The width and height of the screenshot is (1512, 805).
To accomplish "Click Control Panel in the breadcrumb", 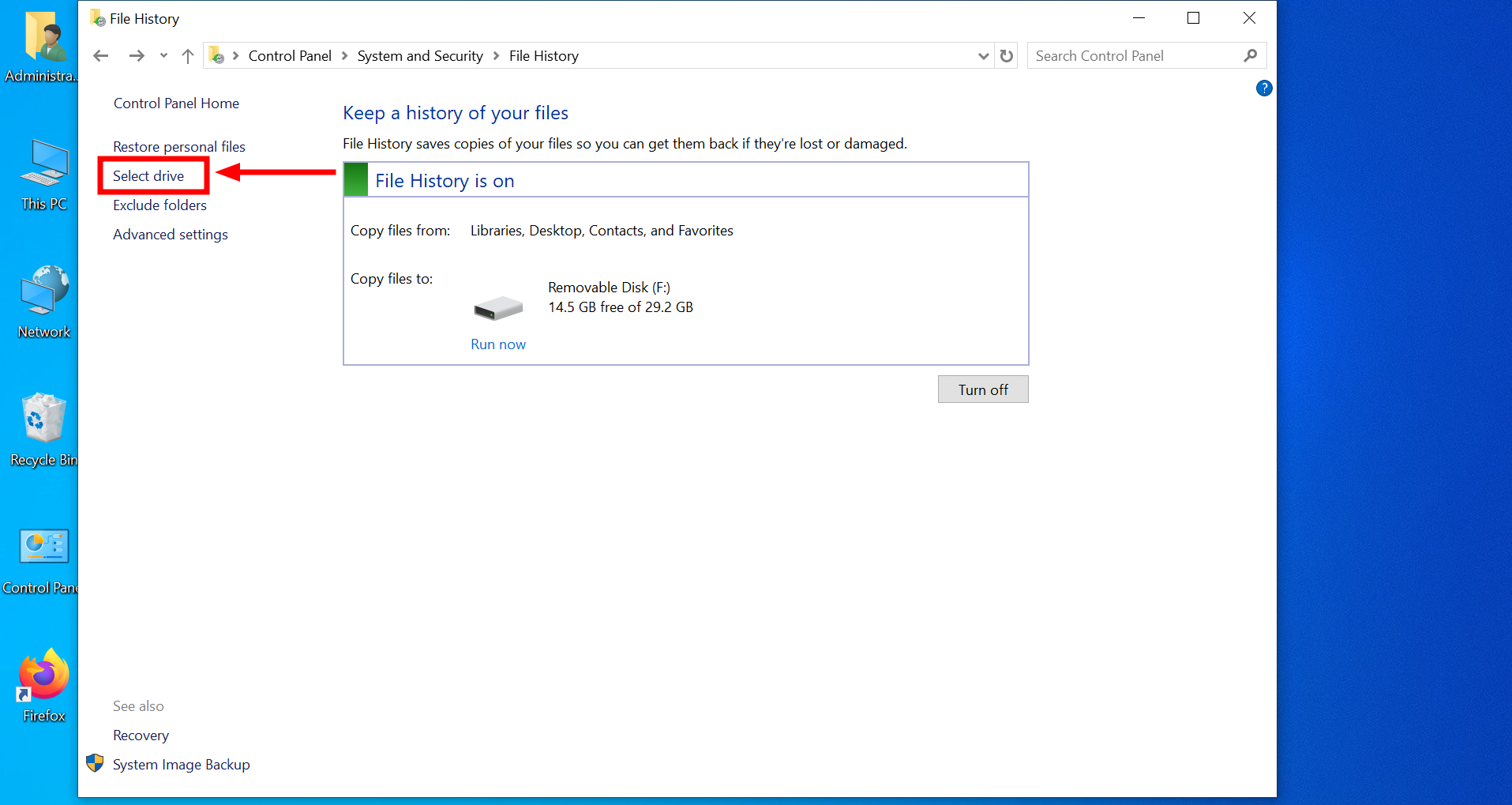I will click(x=290, y=56).
